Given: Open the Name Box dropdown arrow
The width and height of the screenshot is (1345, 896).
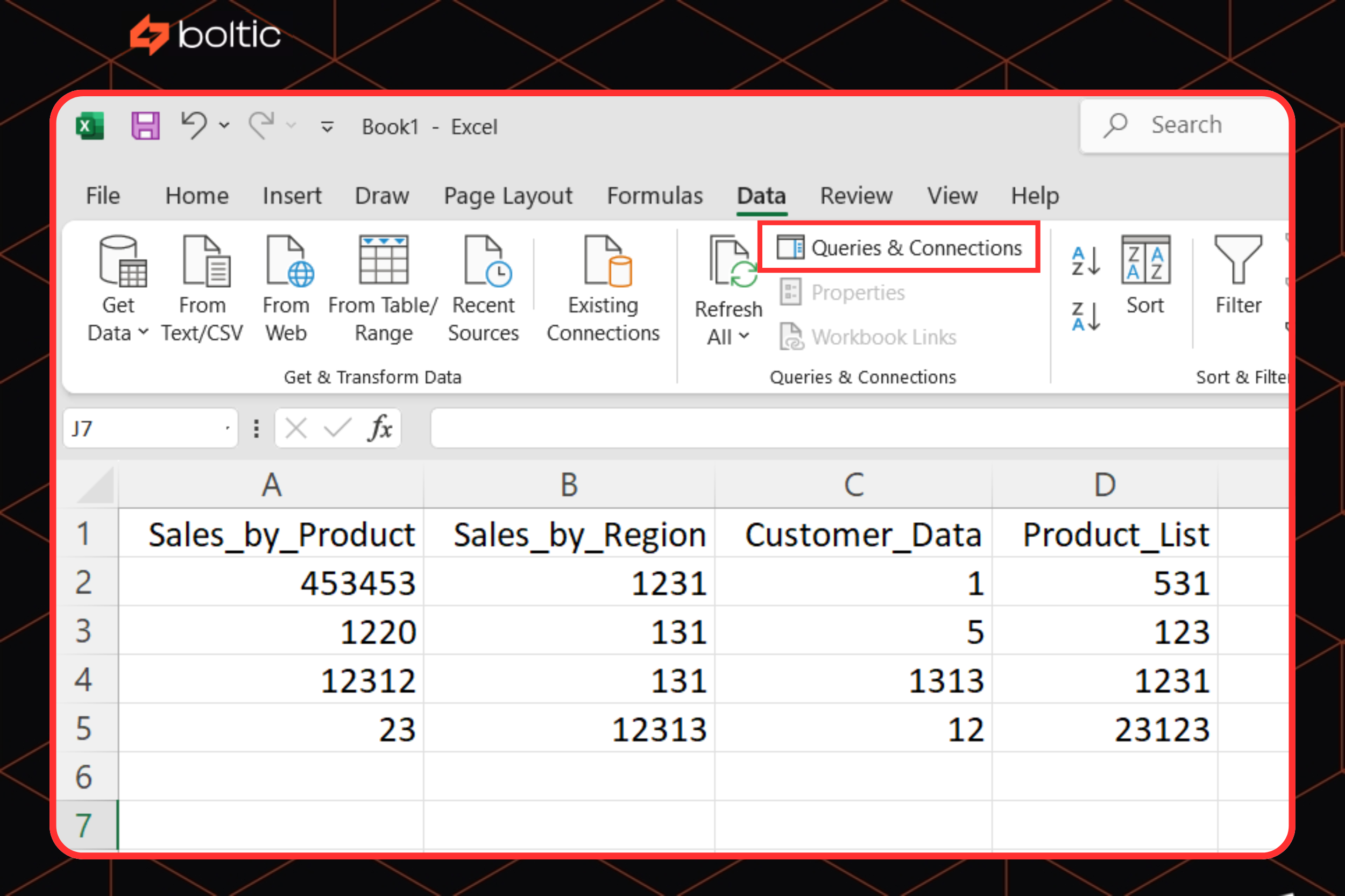Looking at the screenshot, I should (228, 428).
